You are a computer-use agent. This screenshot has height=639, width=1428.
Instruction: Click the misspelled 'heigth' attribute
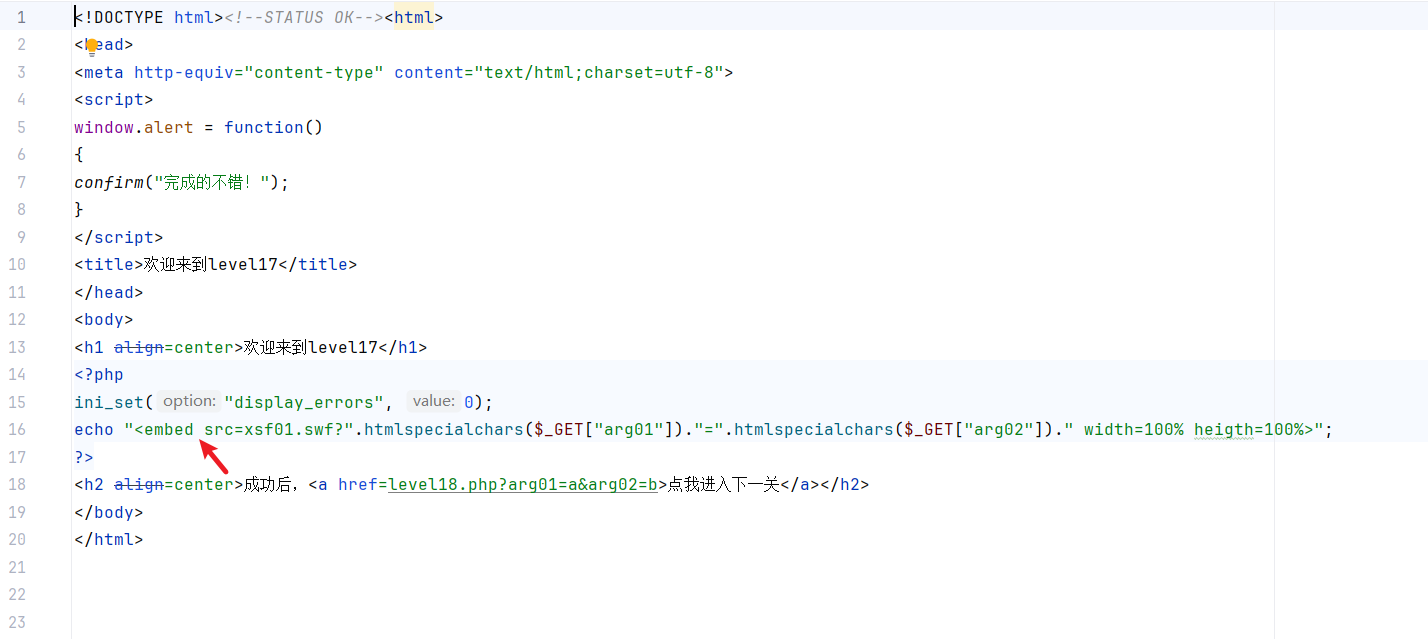(x=1224, y=429)
